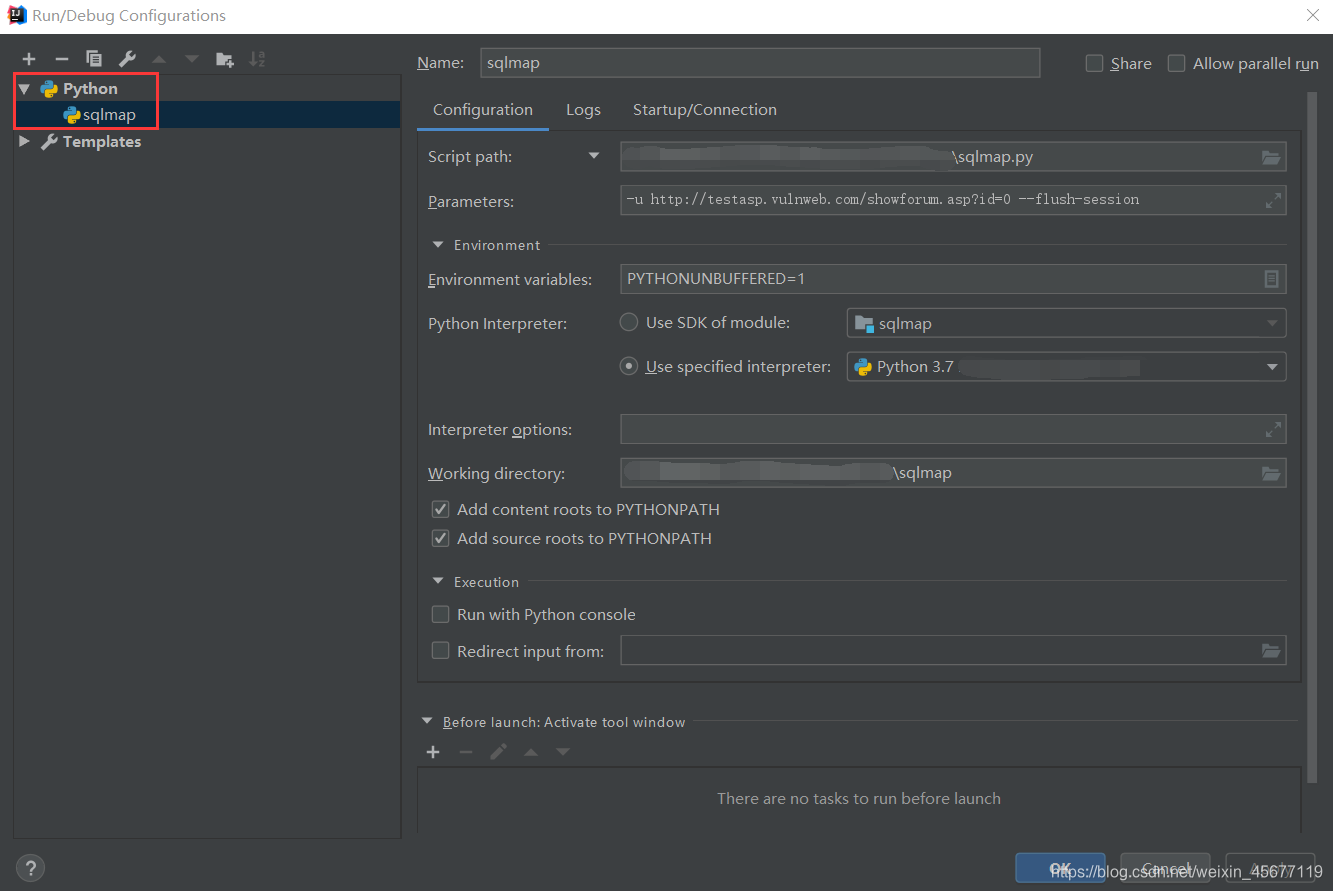Select Use SDK of module radio button
This screenshot has width=1333, height=891.
(x=629, y=322)
